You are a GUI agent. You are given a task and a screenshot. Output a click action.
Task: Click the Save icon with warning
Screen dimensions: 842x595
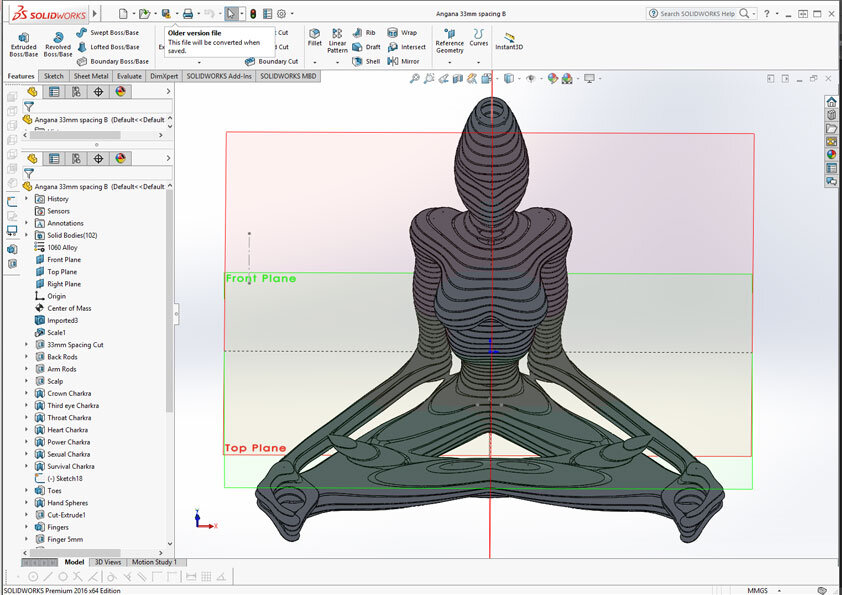pos(166,13)
